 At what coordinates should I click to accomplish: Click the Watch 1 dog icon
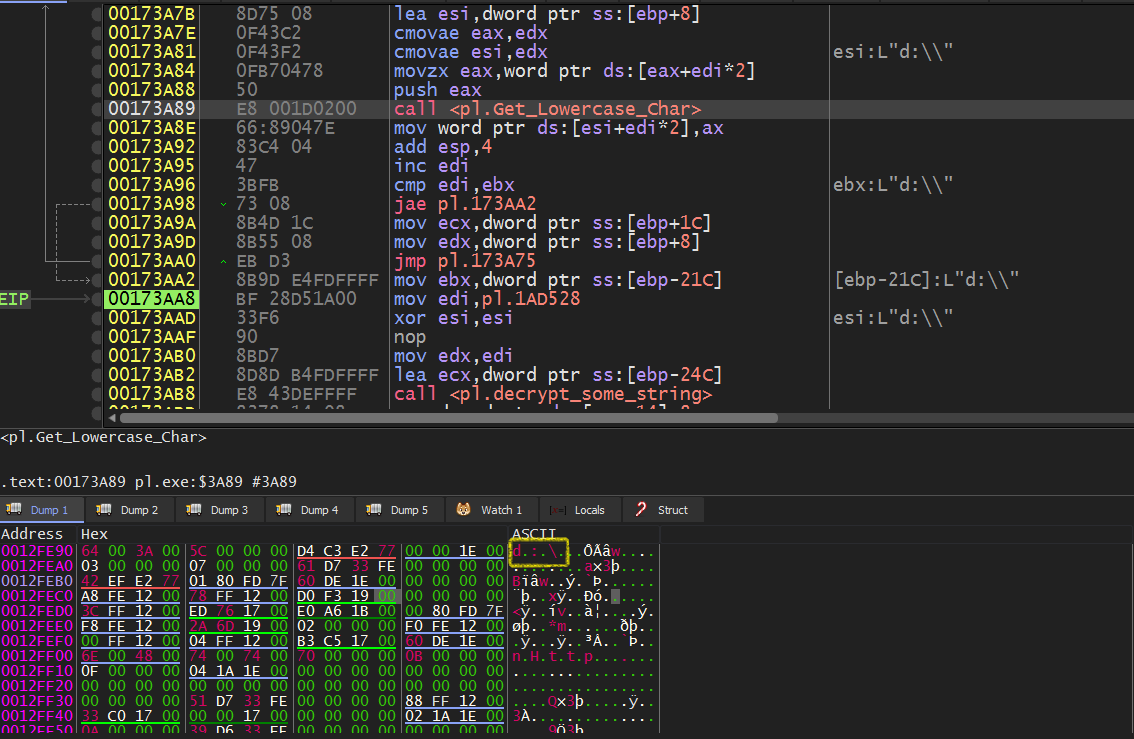(x=464, y=509)
